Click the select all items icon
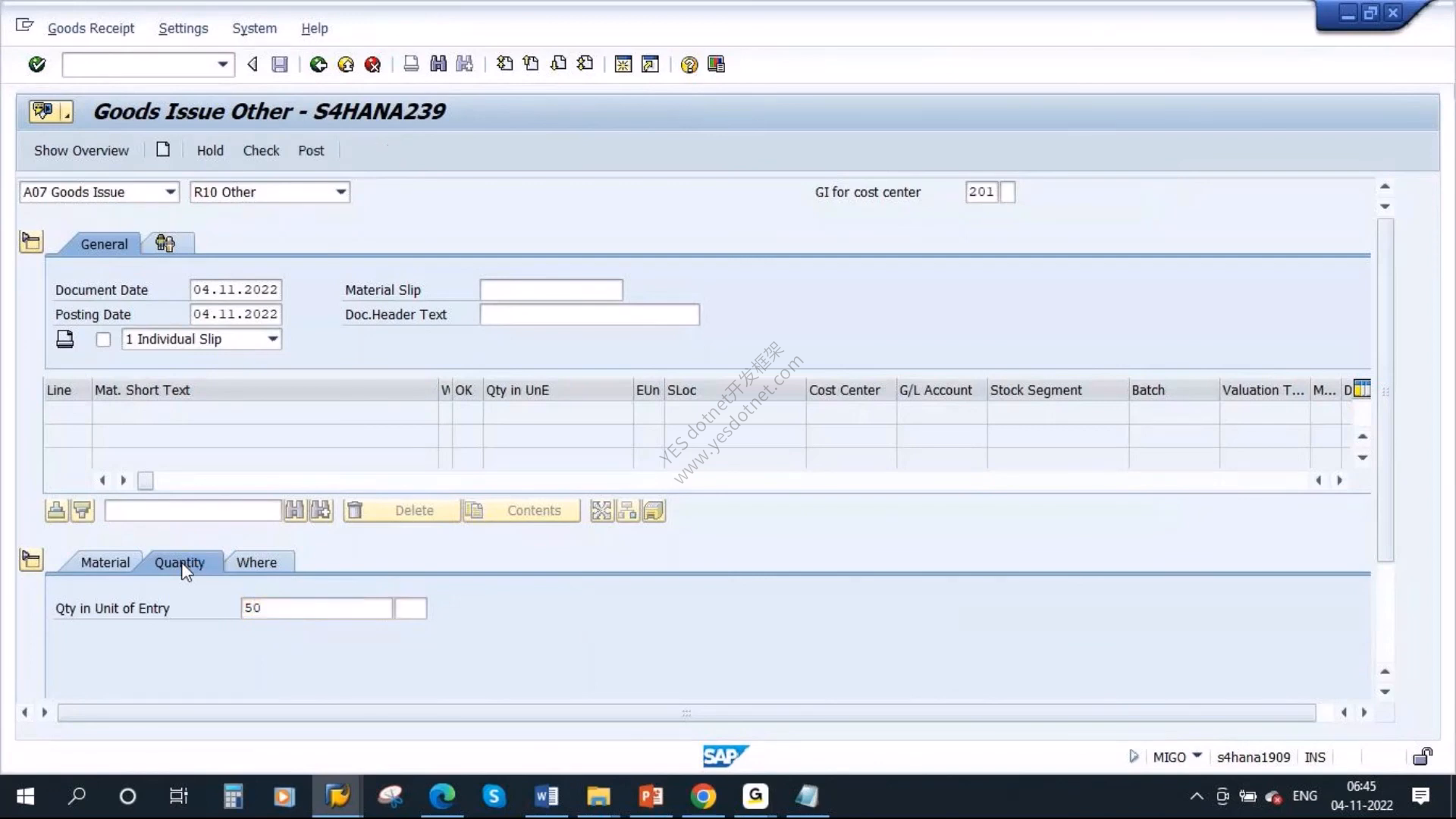The width and height of the screenshot is (1456, 819). pyautogui.click(x=601, y=510)
